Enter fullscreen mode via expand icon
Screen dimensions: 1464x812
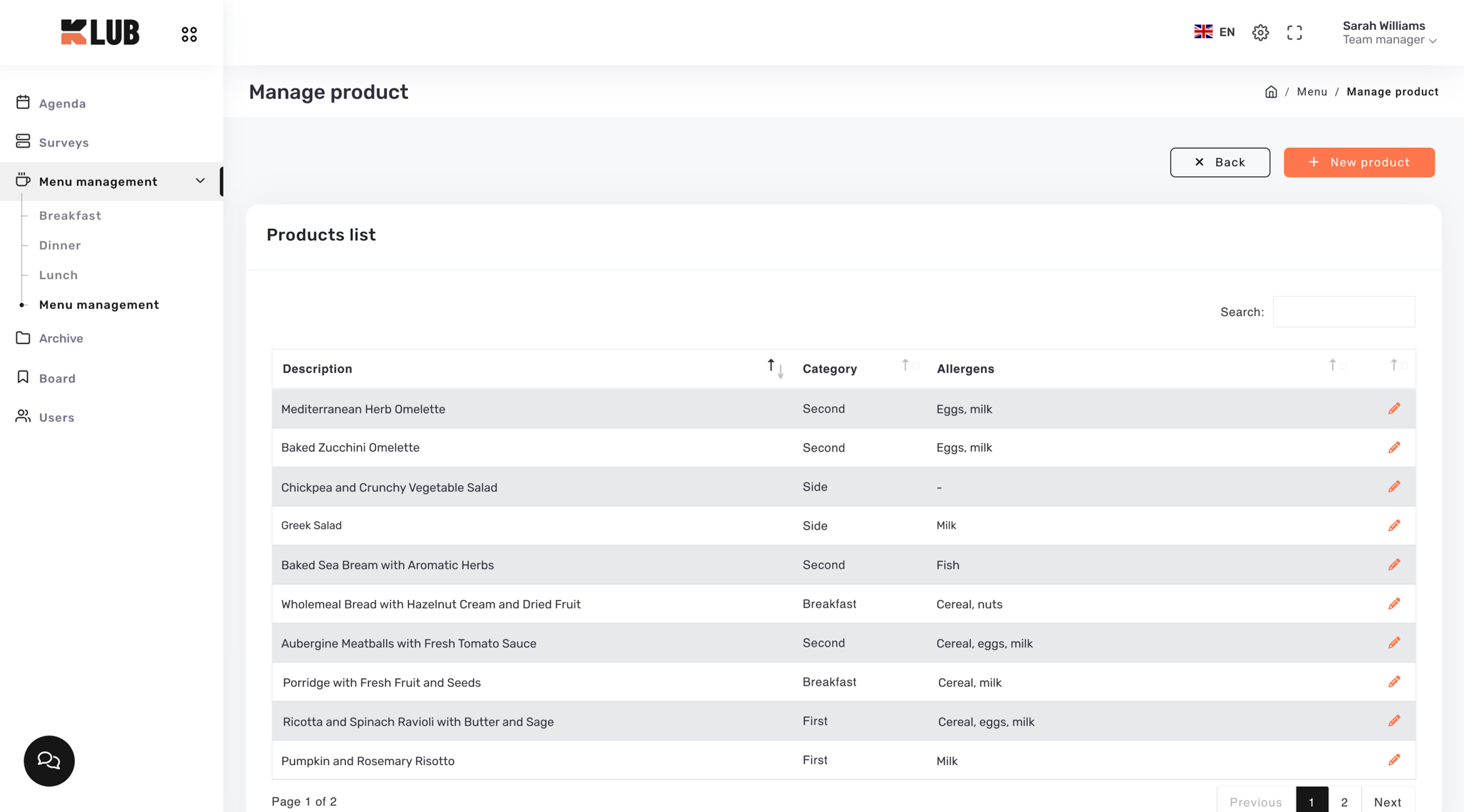[x=1294, y=33]
